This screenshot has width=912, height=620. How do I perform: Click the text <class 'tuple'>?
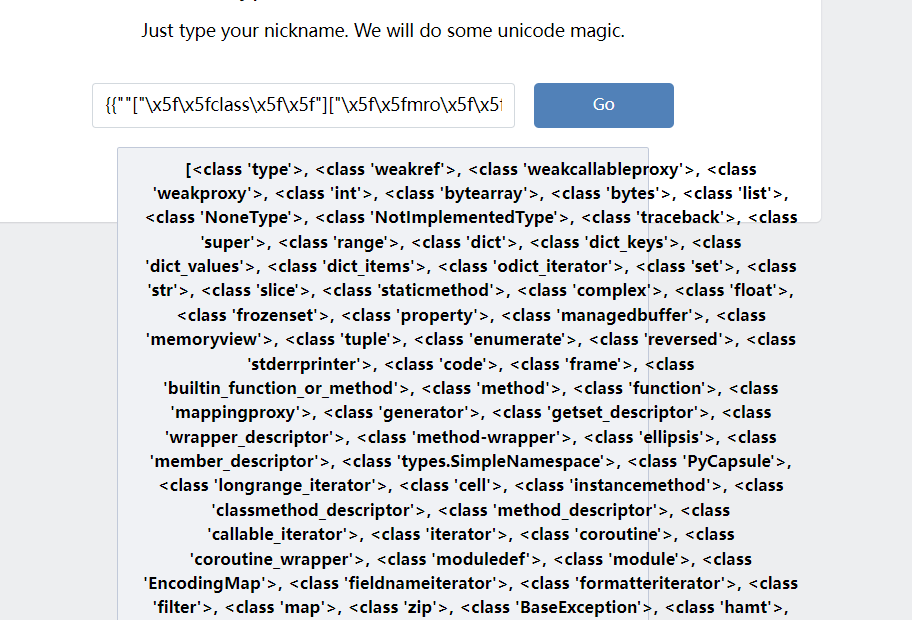(343, 339)
